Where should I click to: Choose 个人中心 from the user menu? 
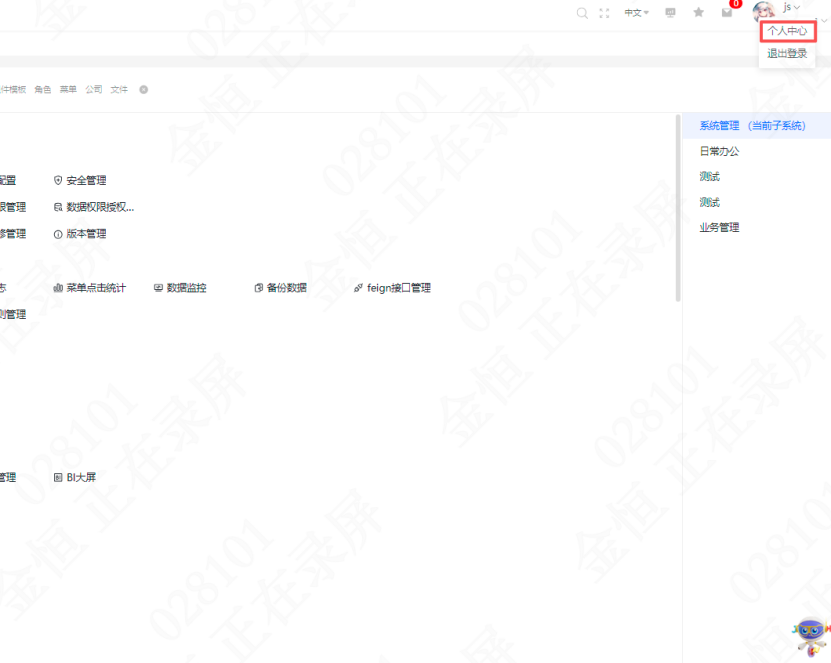(788, 31)
